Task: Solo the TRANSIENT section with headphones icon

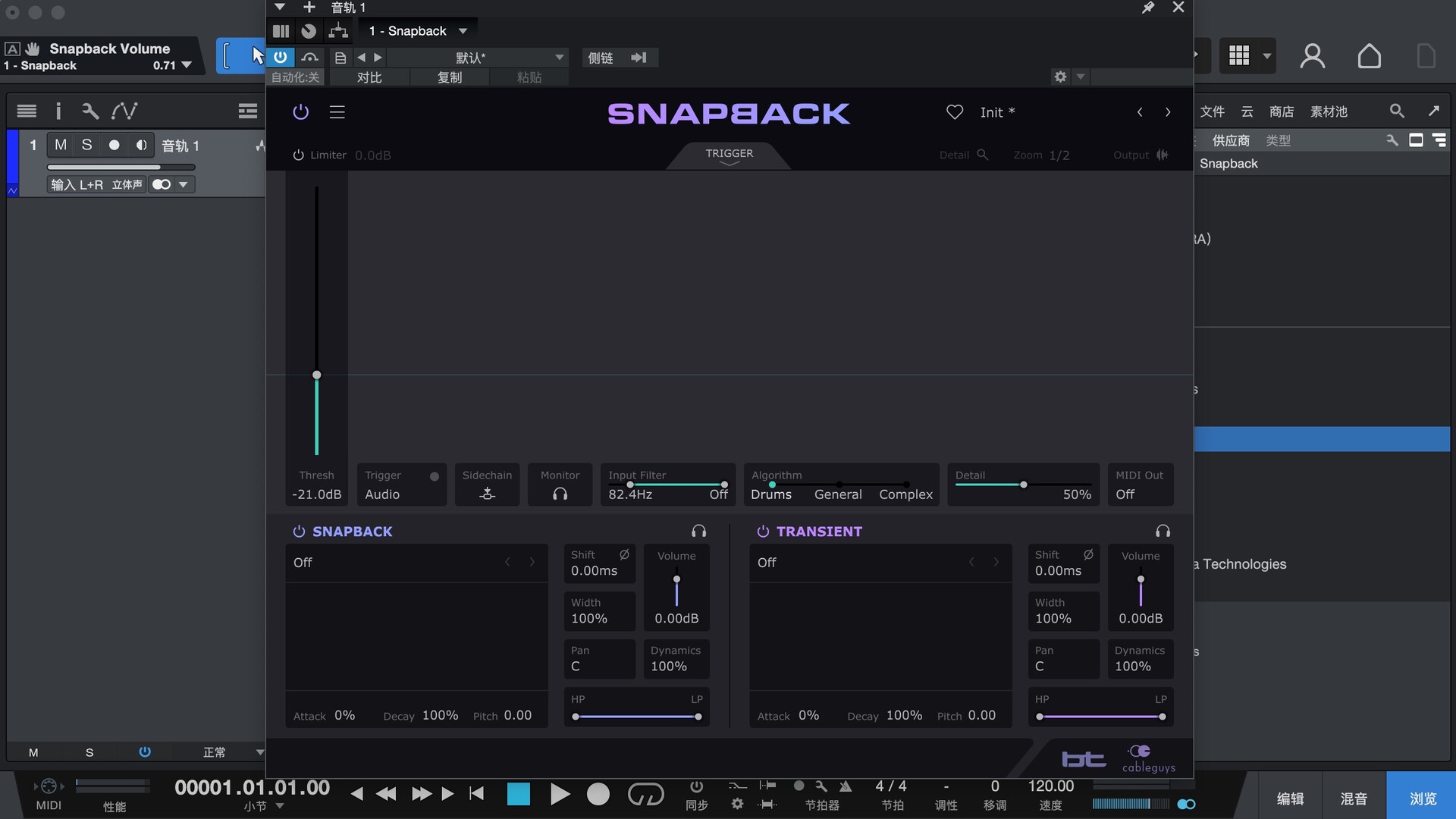Action: pos(1163,531)
